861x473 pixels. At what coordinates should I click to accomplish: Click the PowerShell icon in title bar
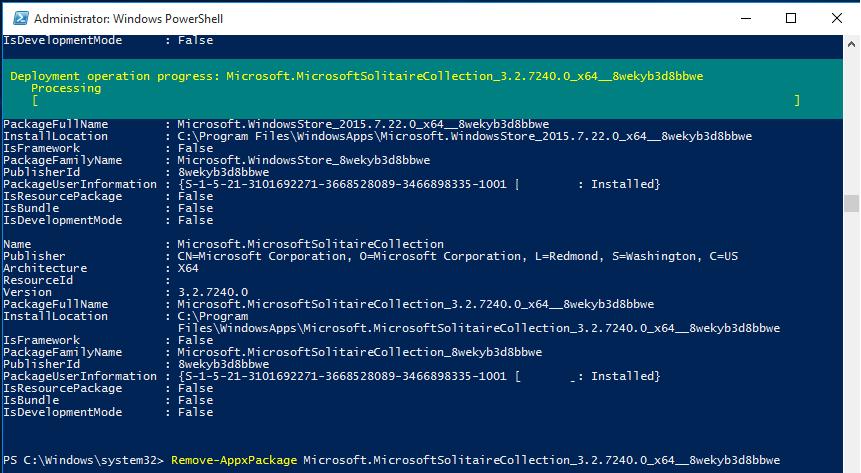pyautogui.click(x=21, y=18)
